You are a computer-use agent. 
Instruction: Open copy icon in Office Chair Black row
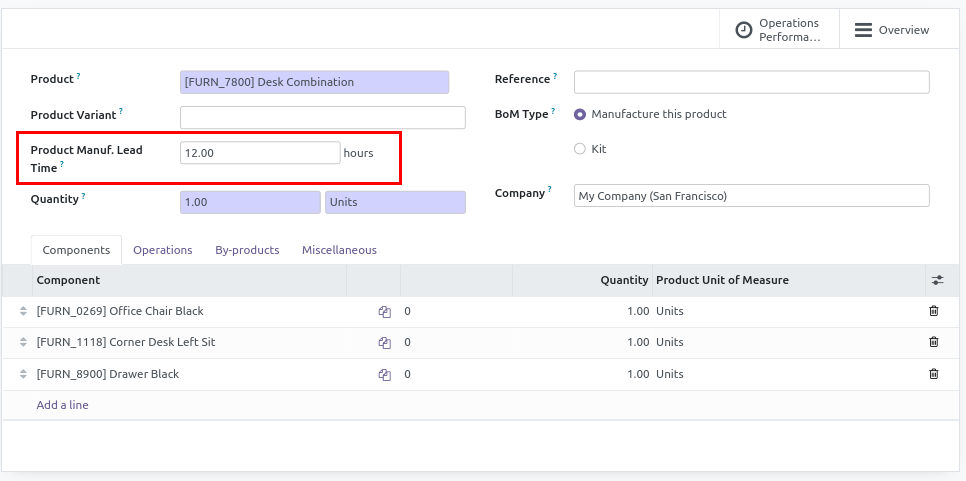click(x=384, y=312)
